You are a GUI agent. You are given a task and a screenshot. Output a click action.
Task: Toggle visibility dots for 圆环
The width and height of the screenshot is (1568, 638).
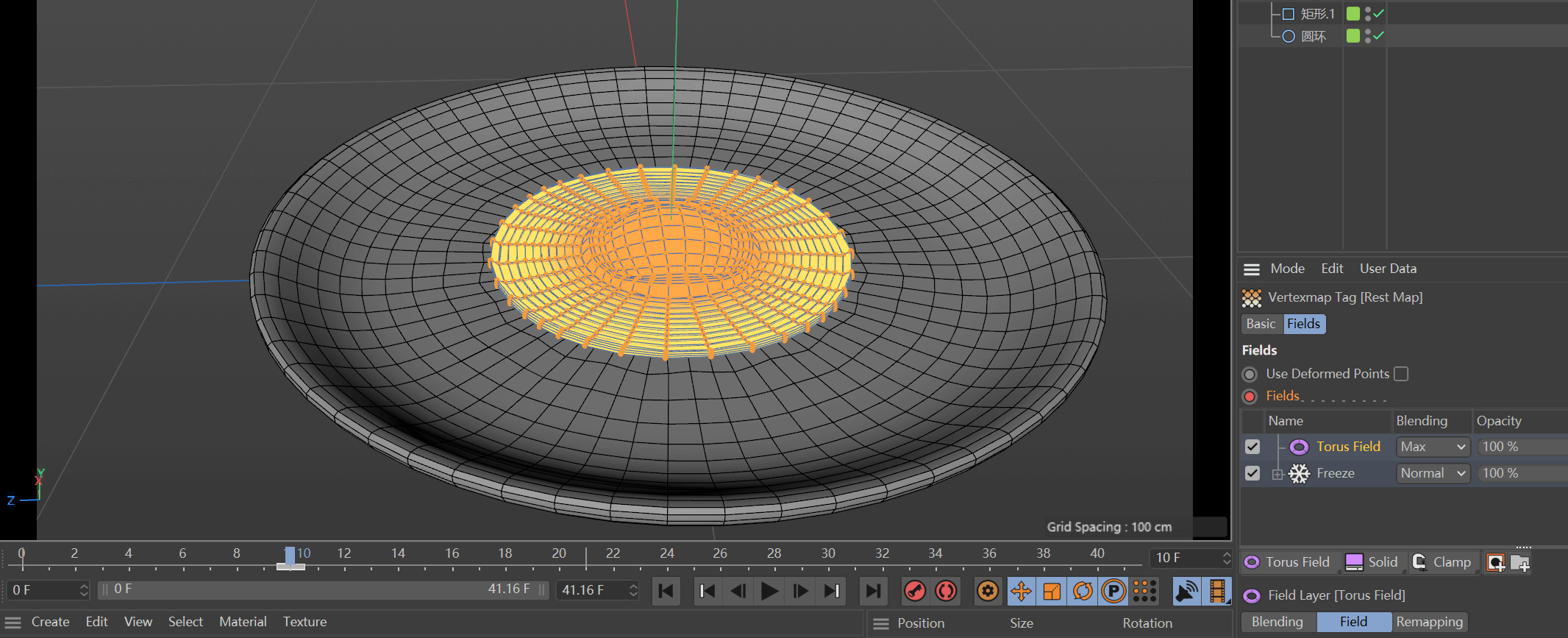click(1368, 36)
